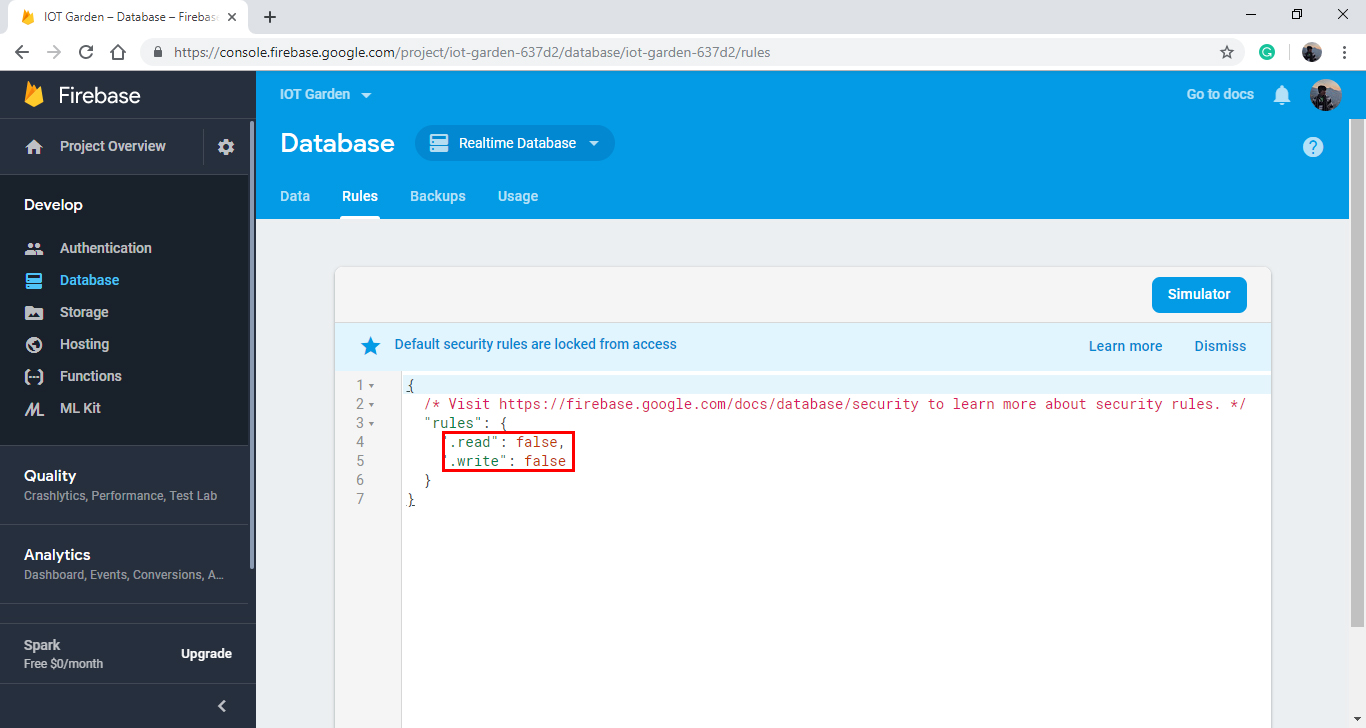Expand the Analytics section

(124, 564)
